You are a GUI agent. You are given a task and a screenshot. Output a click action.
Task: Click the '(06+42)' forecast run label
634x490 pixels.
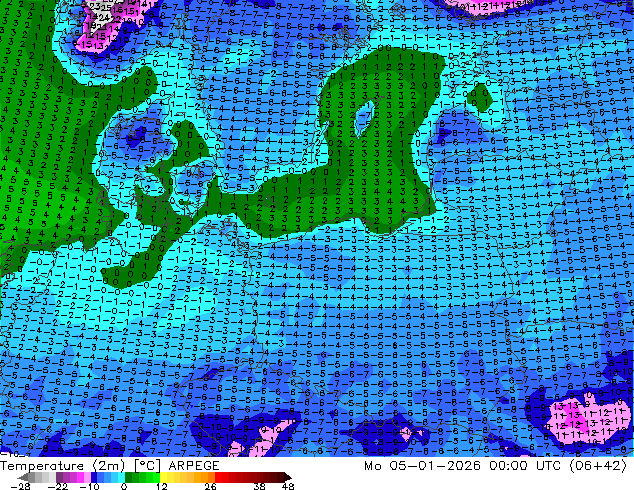coord(598,466)
